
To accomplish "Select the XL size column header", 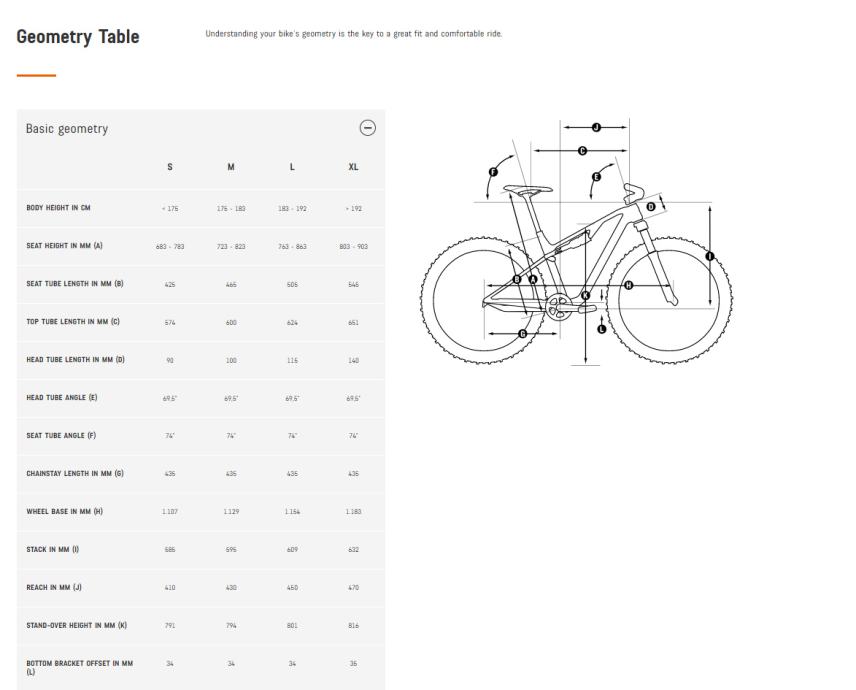I will [353, 167].
